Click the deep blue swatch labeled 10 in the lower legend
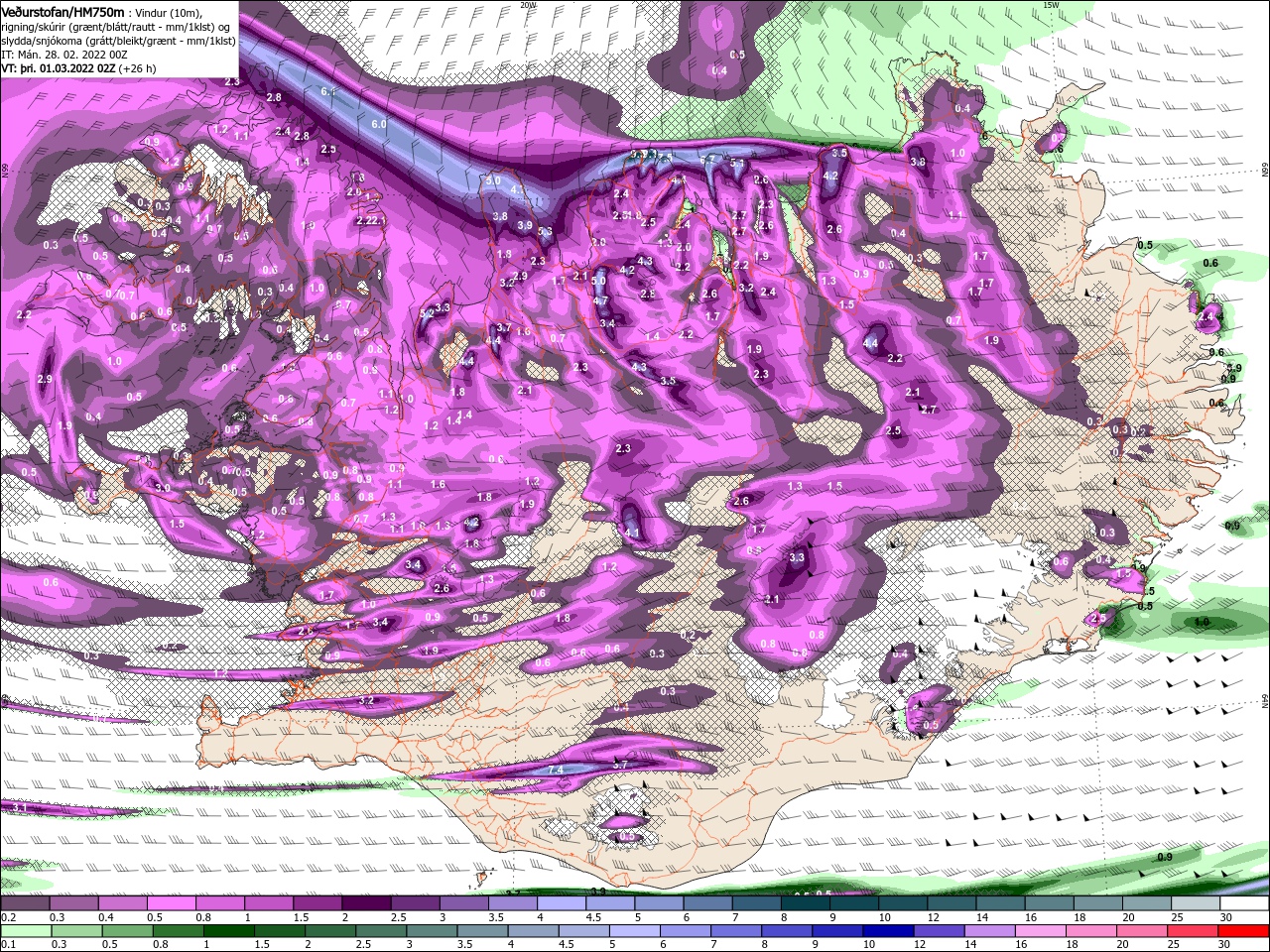The width and height of the screenshot is (1270, 952). click(888, 930)
